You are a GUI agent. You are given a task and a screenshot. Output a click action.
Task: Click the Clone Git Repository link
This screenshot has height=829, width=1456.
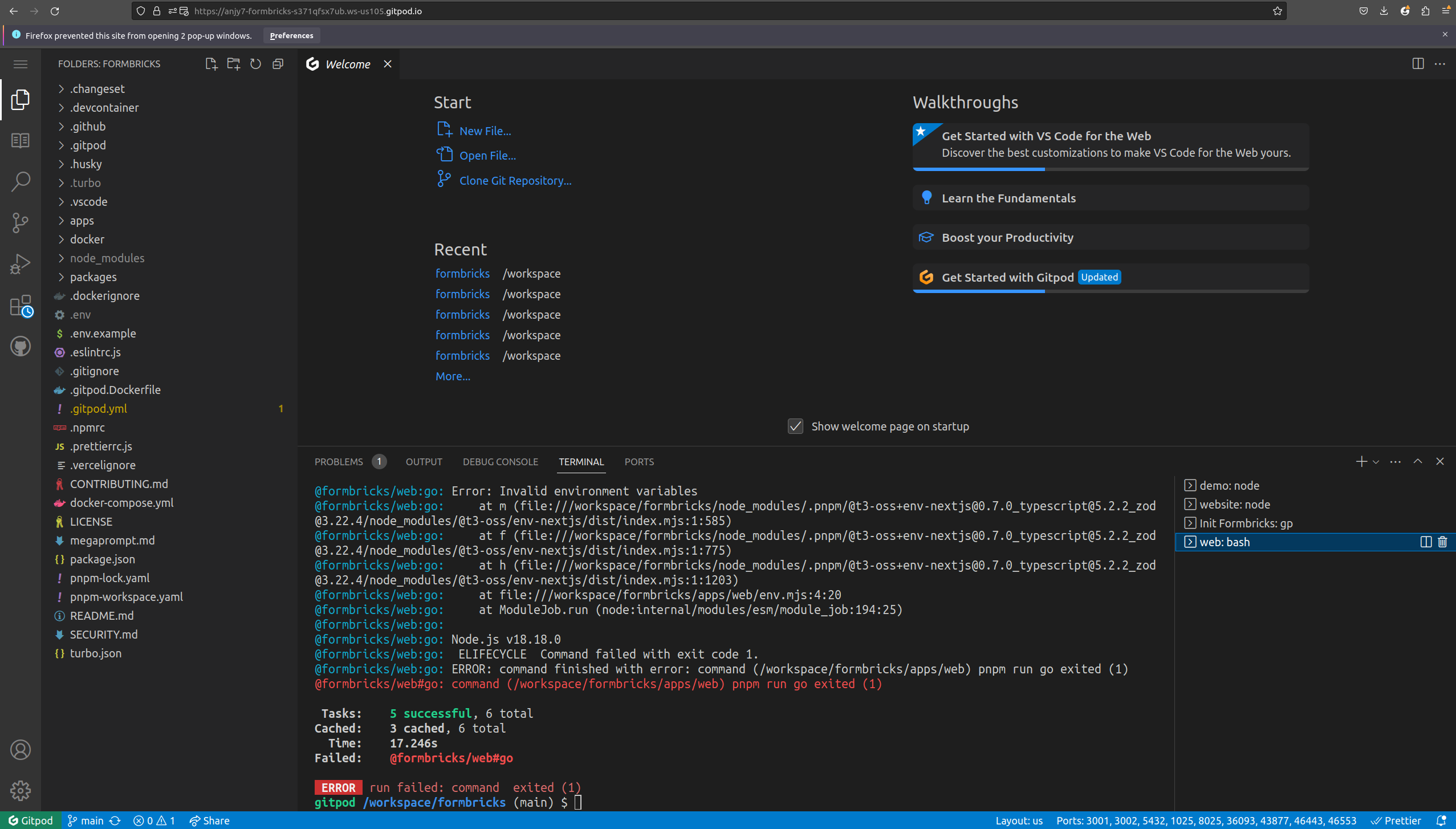514,180
